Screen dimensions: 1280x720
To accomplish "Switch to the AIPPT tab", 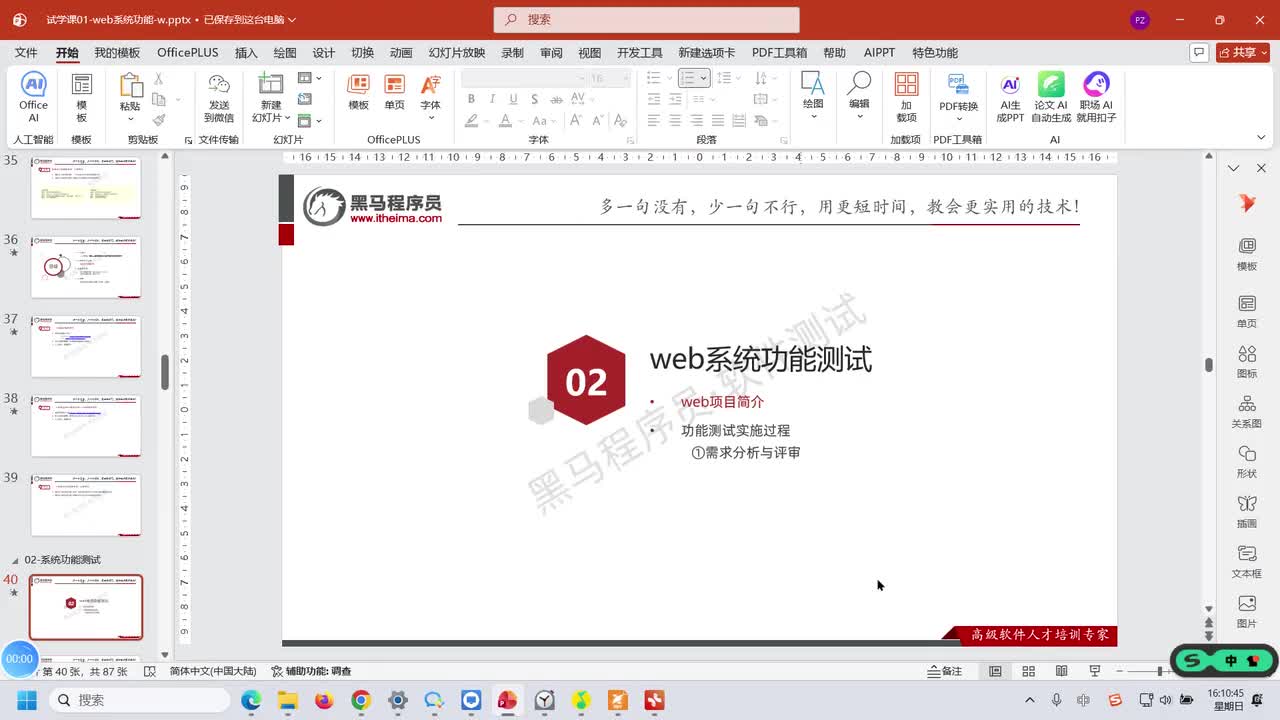I will (x=880, y=53).
